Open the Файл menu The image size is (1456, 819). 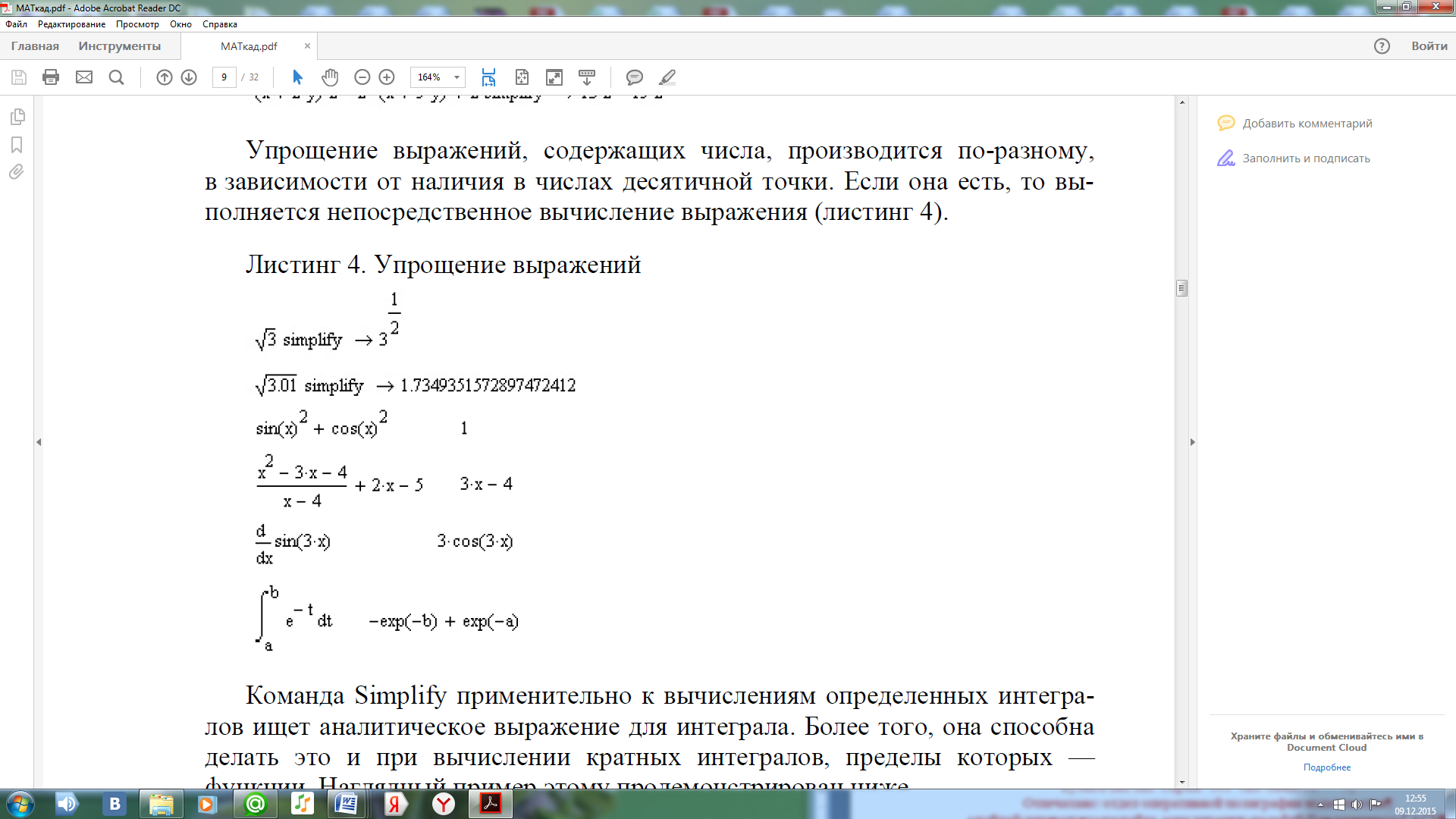[x=16, y=24]
